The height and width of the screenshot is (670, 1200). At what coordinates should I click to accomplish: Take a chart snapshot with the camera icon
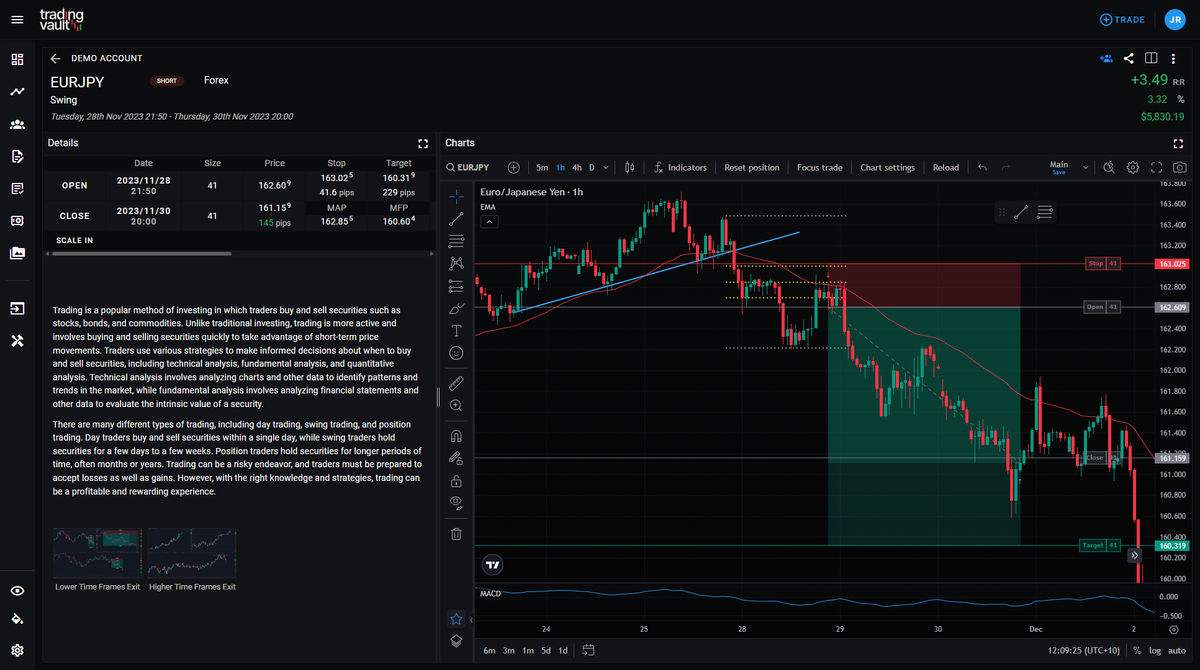pyautogui.click(x=1180, y=167)
